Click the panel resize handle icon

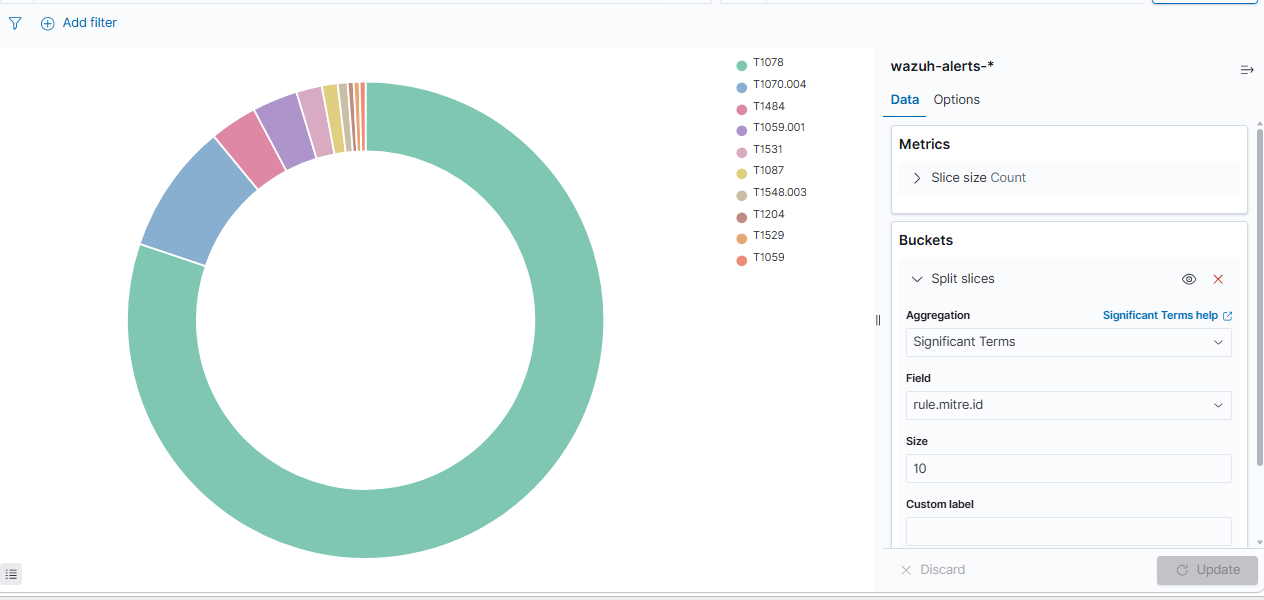tap(878, 320)
